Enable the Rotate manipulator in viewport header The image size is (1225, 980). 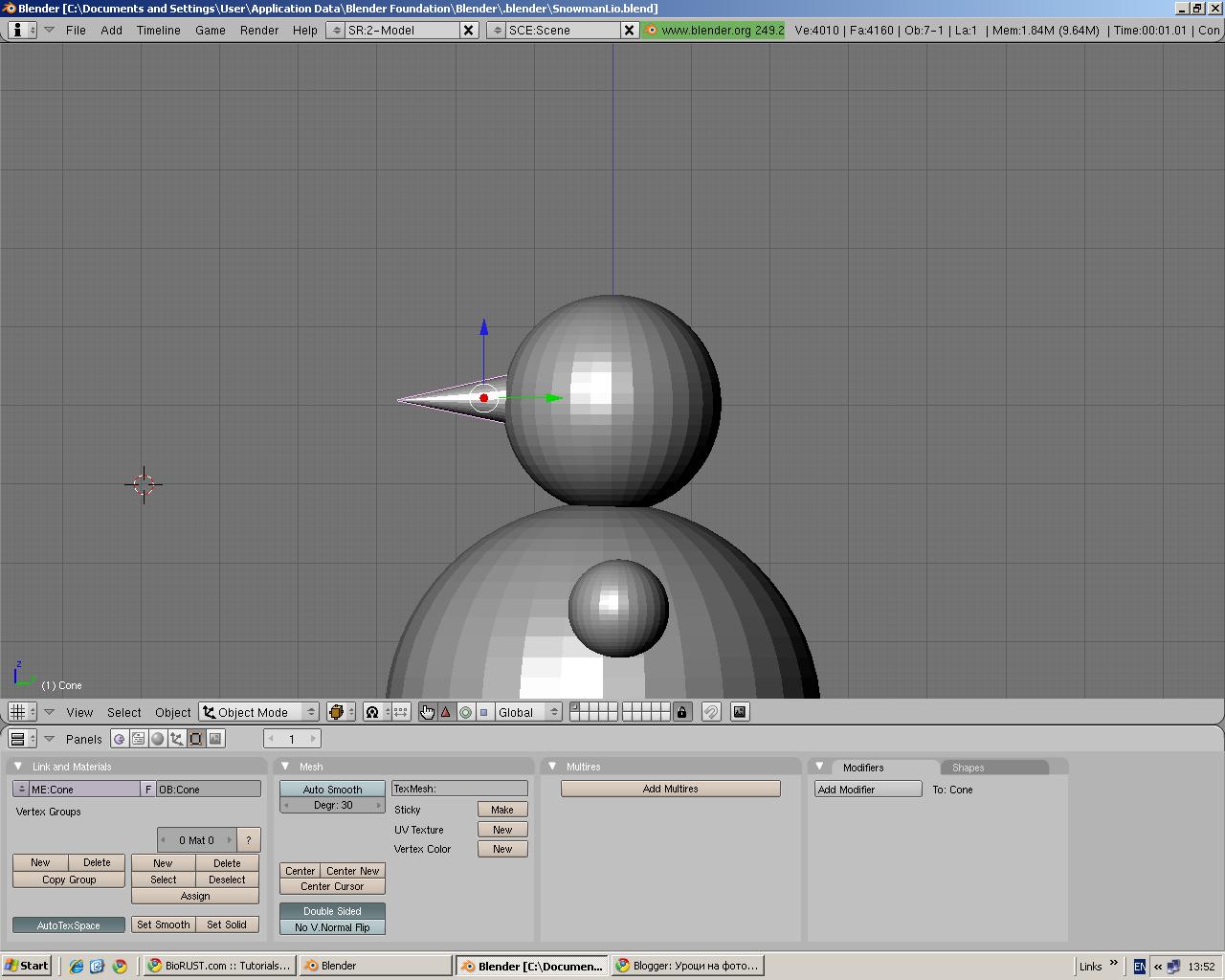[465, 712]
